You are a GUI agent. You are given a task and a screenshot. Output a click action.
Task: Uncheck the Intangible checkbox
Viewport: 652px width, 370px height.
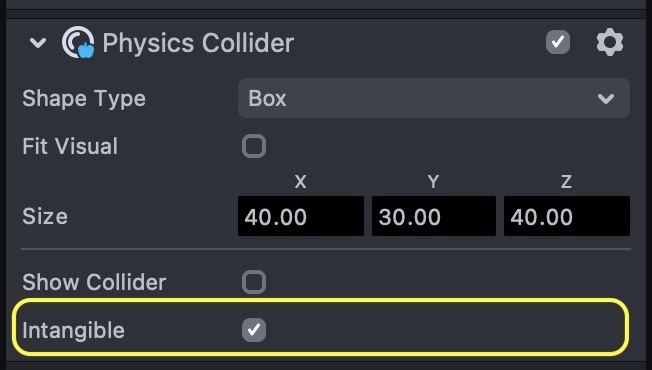[x=254, y=330]
